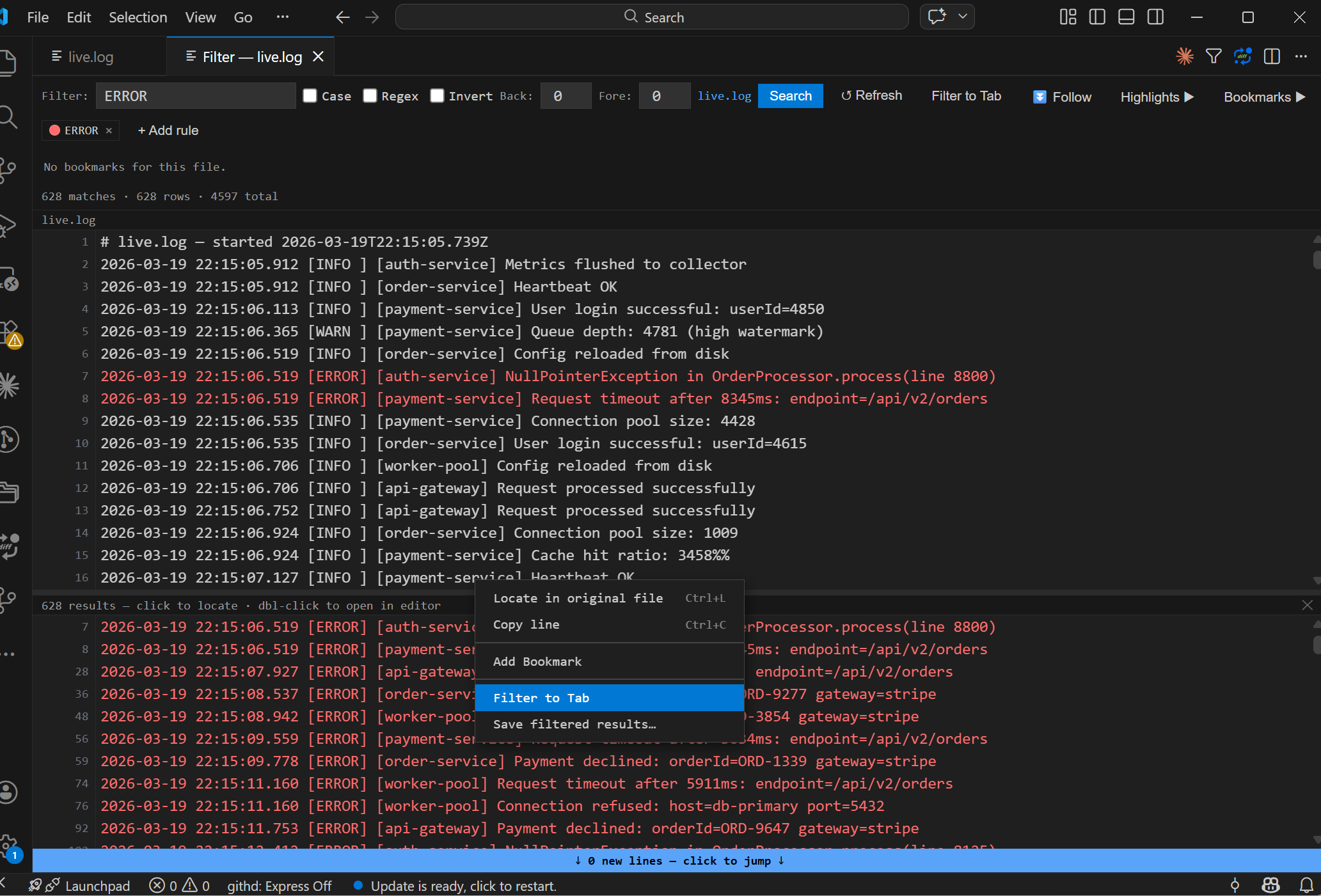
Task: Choose Locate in original file
Action: [x=609, y=598]
